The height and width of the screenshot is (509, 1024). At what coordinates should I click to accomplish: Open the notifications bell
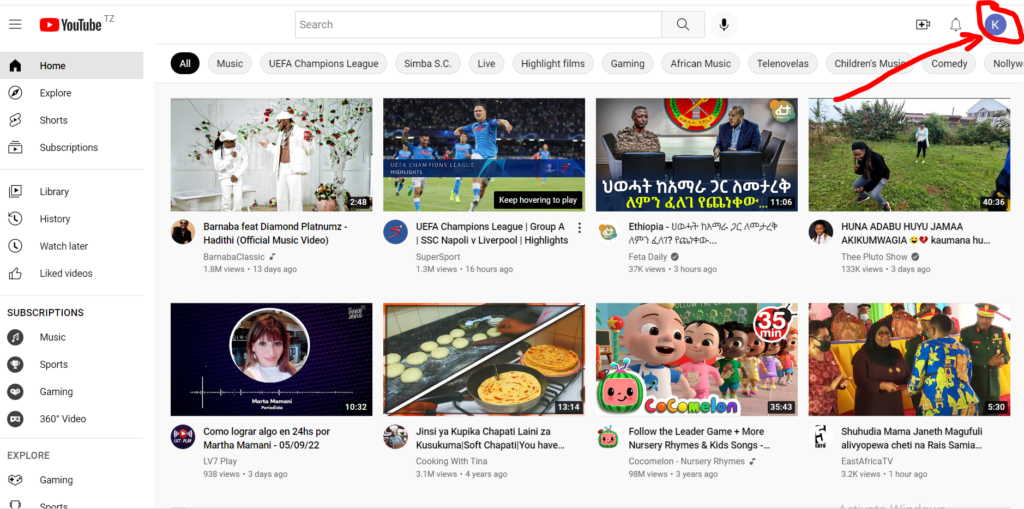(955, 25)
